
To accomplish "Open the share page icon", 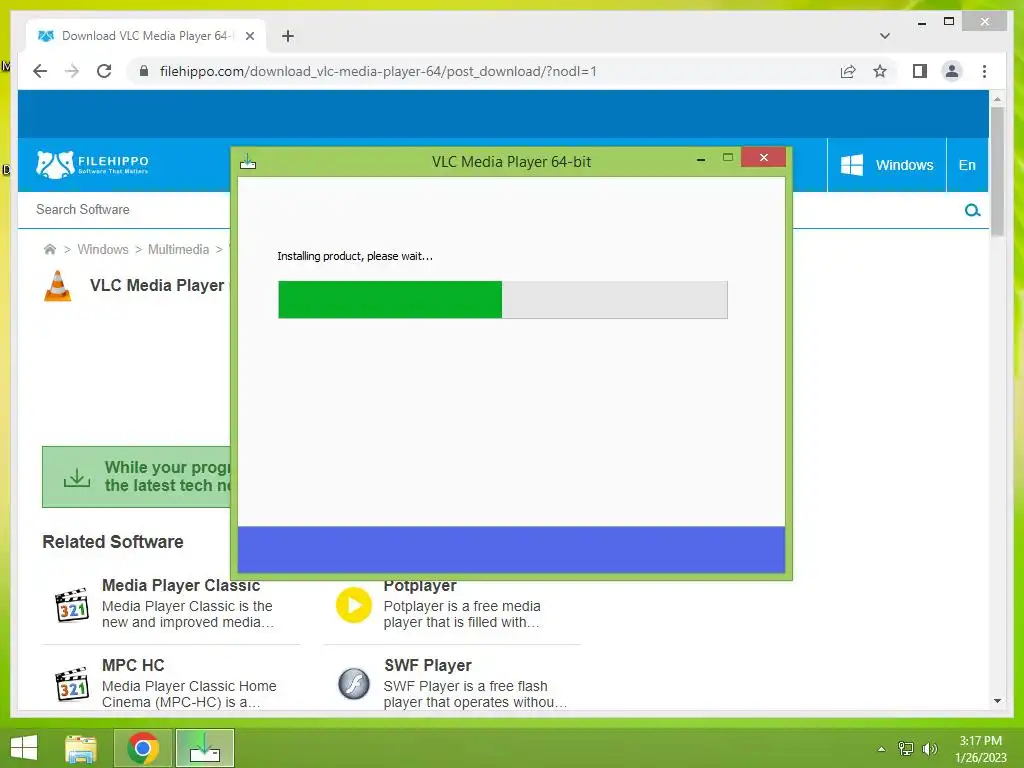I will tap(848, 71).
